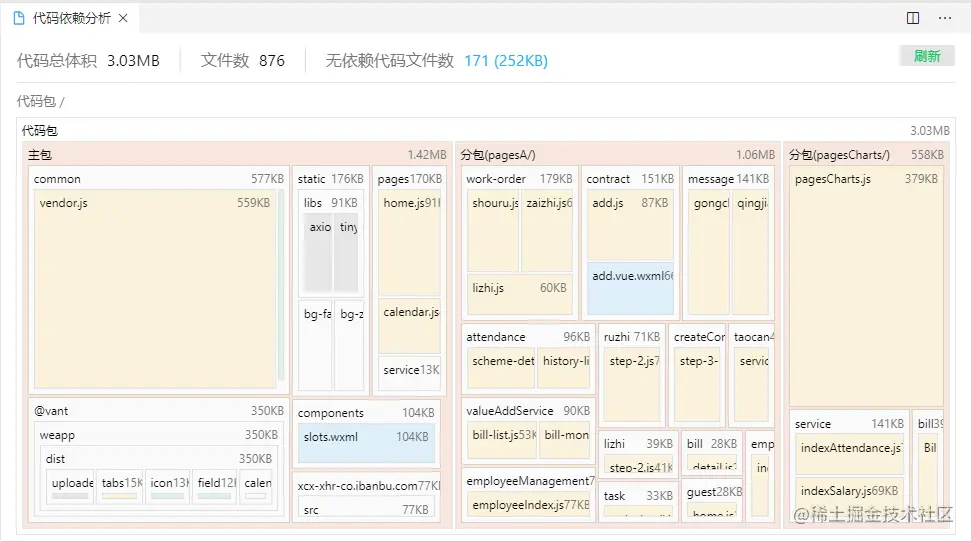The height and width of the screenshot is (542, 971).
Task: Select the slots.wxml 104KB block
Action: 366,444
